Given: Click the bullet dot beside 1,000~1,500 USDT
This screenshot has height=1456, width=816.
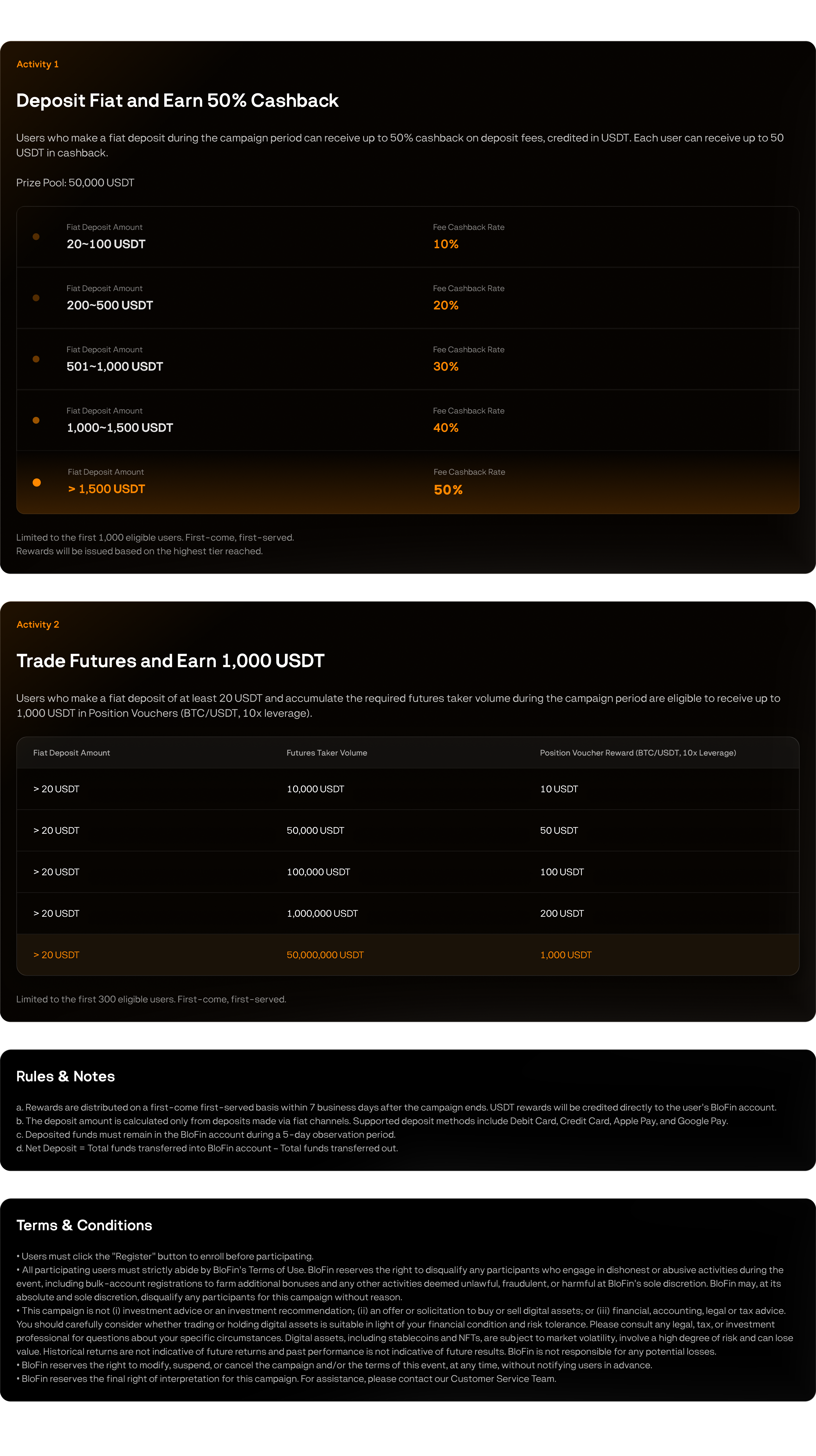Looking at the screenshot, I should tap(36, 420).
